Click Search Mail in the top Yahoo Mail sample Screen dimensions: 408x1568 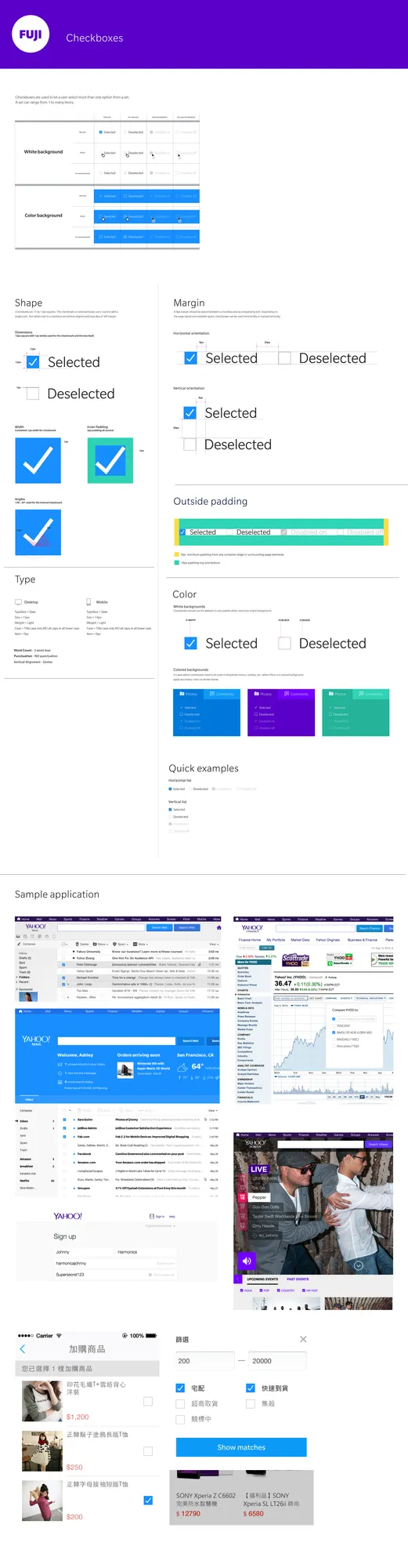point(160,927)
